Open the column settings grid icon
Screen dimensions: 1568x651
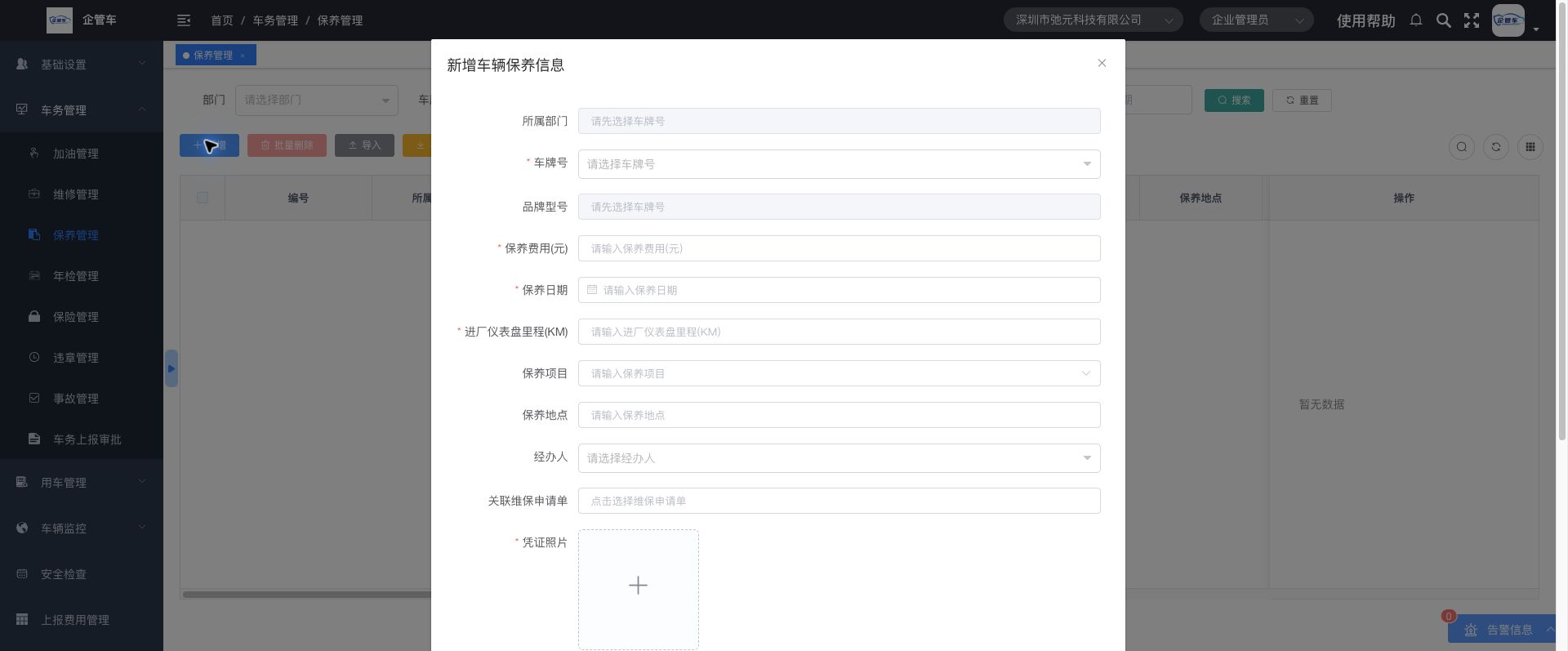pos(1530,147)
